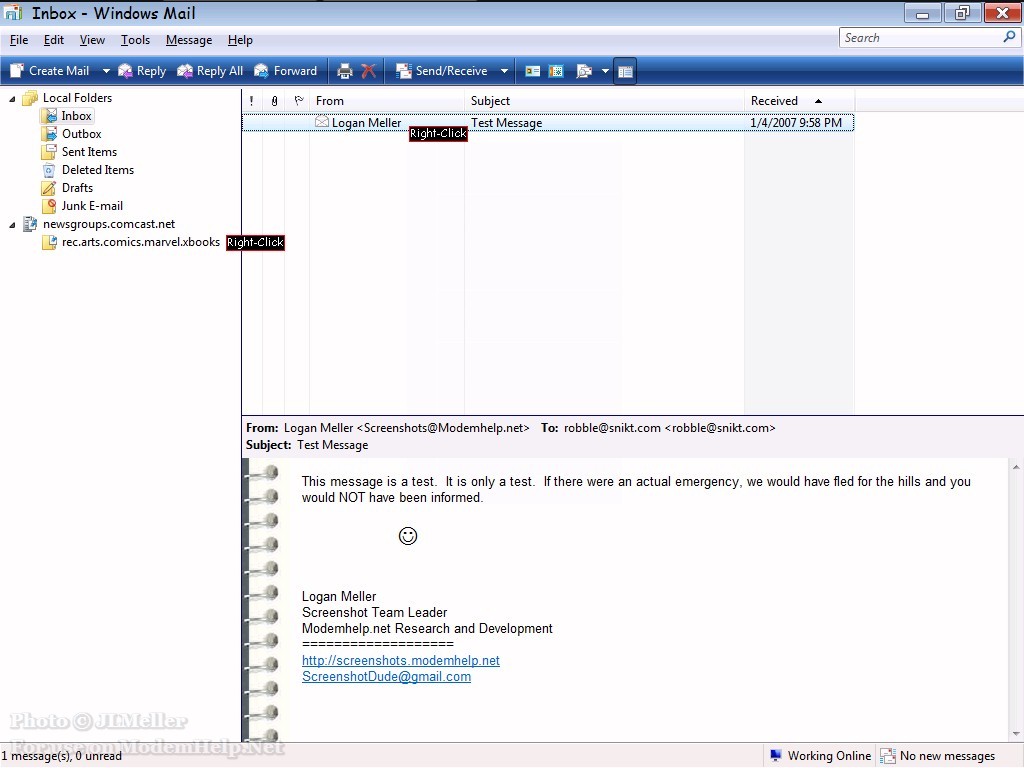Sort by the Attachment paperclip column
Image resolution: width=1024 pixels, height=768 pixels.
point(274,101)
